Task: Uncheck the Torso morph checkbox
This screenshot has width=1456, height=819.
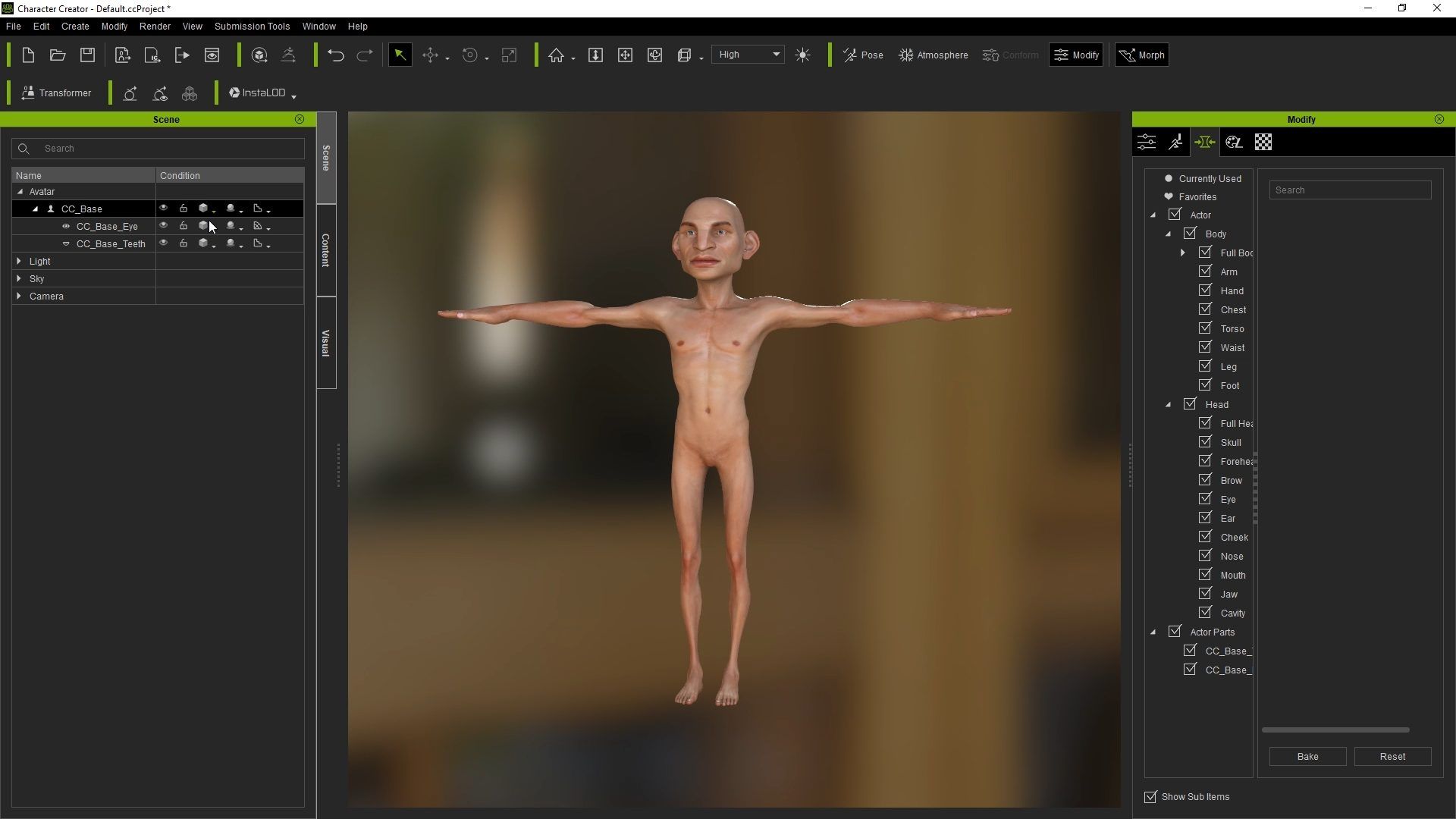Action: [x=1205, y=328]
